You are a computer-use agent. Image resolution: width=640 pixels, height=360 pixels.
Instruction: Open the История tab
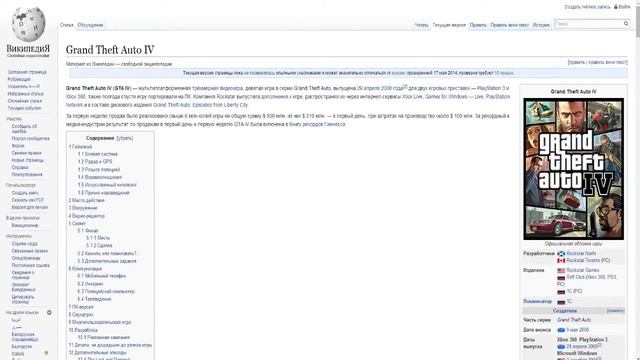click(541, 25)
